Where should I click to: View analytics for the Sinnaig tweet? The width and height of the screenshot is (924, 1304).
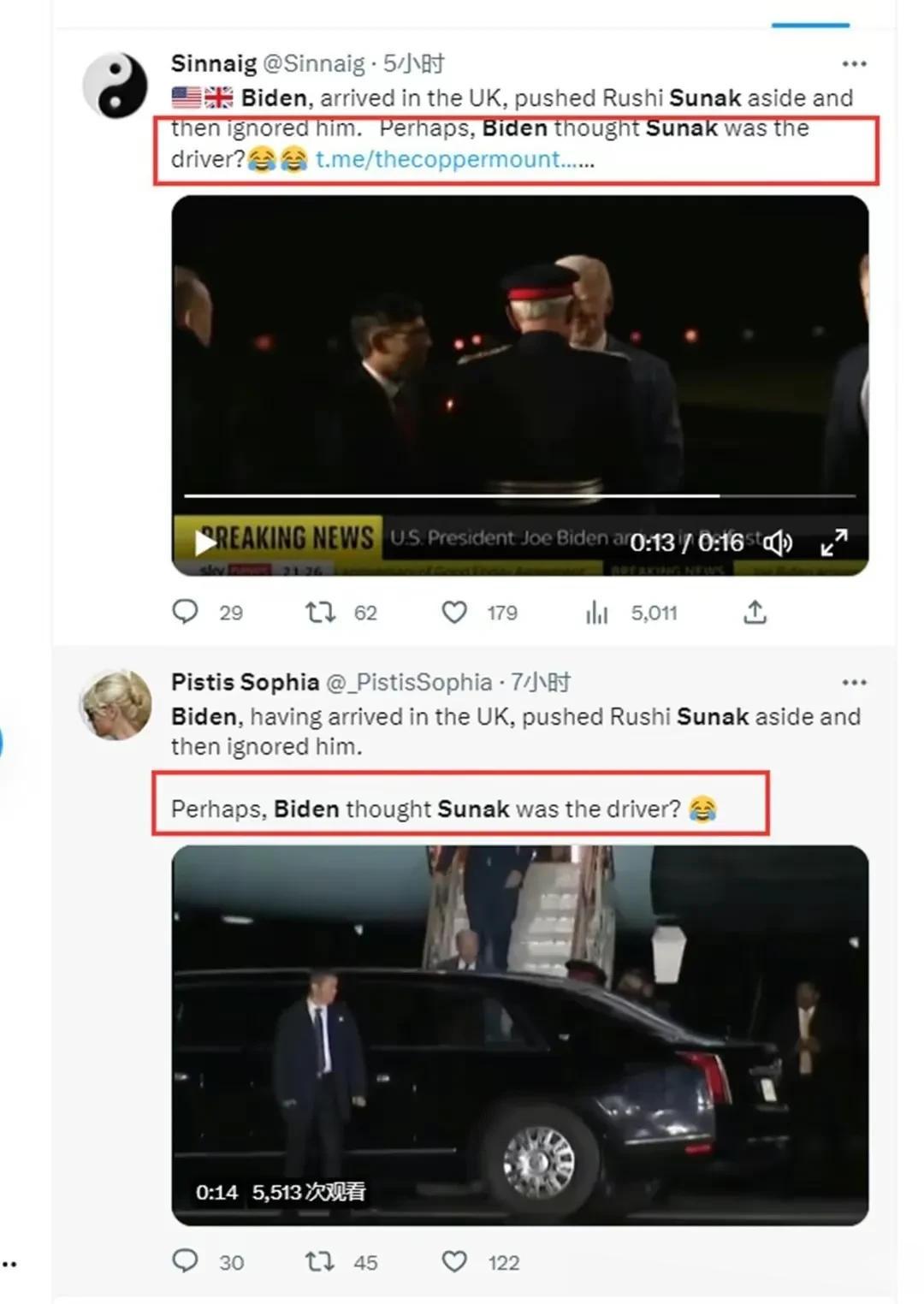coord(597,612)
